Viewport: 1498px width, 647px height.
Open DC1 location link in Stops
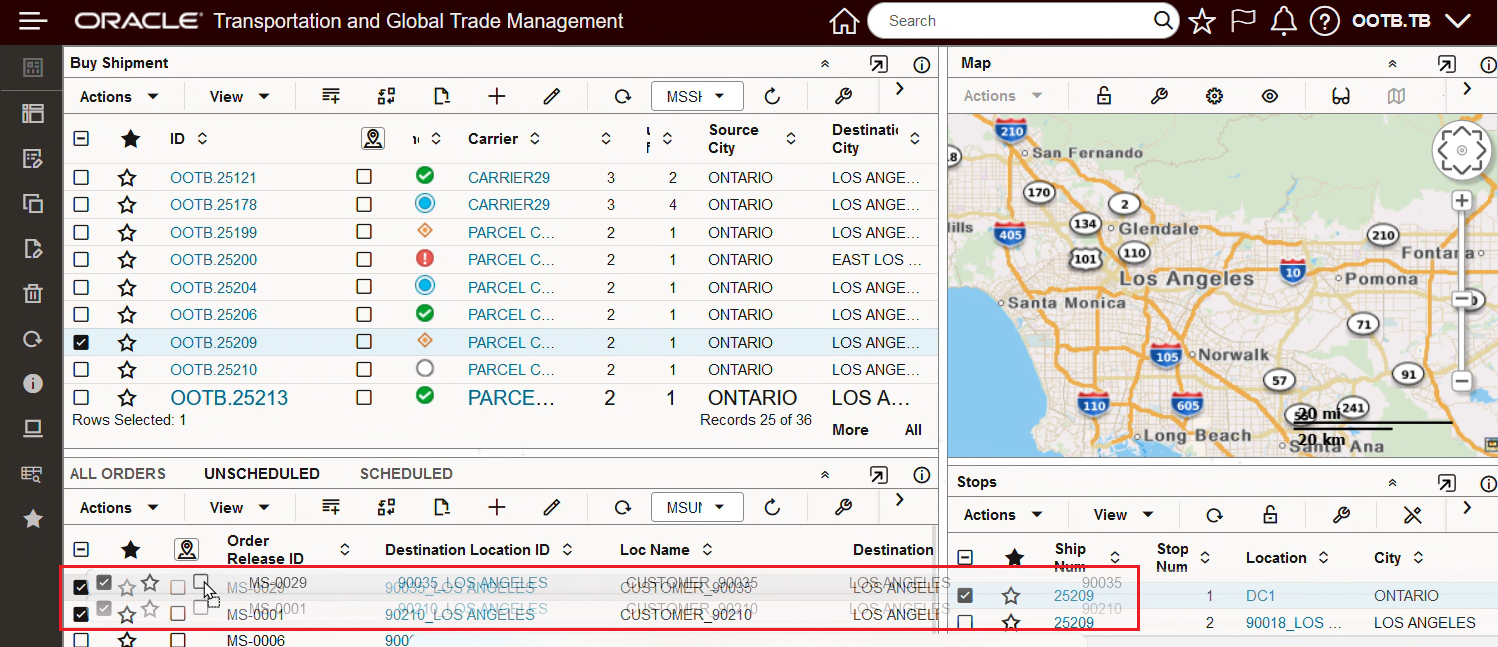click(1260, 596)
